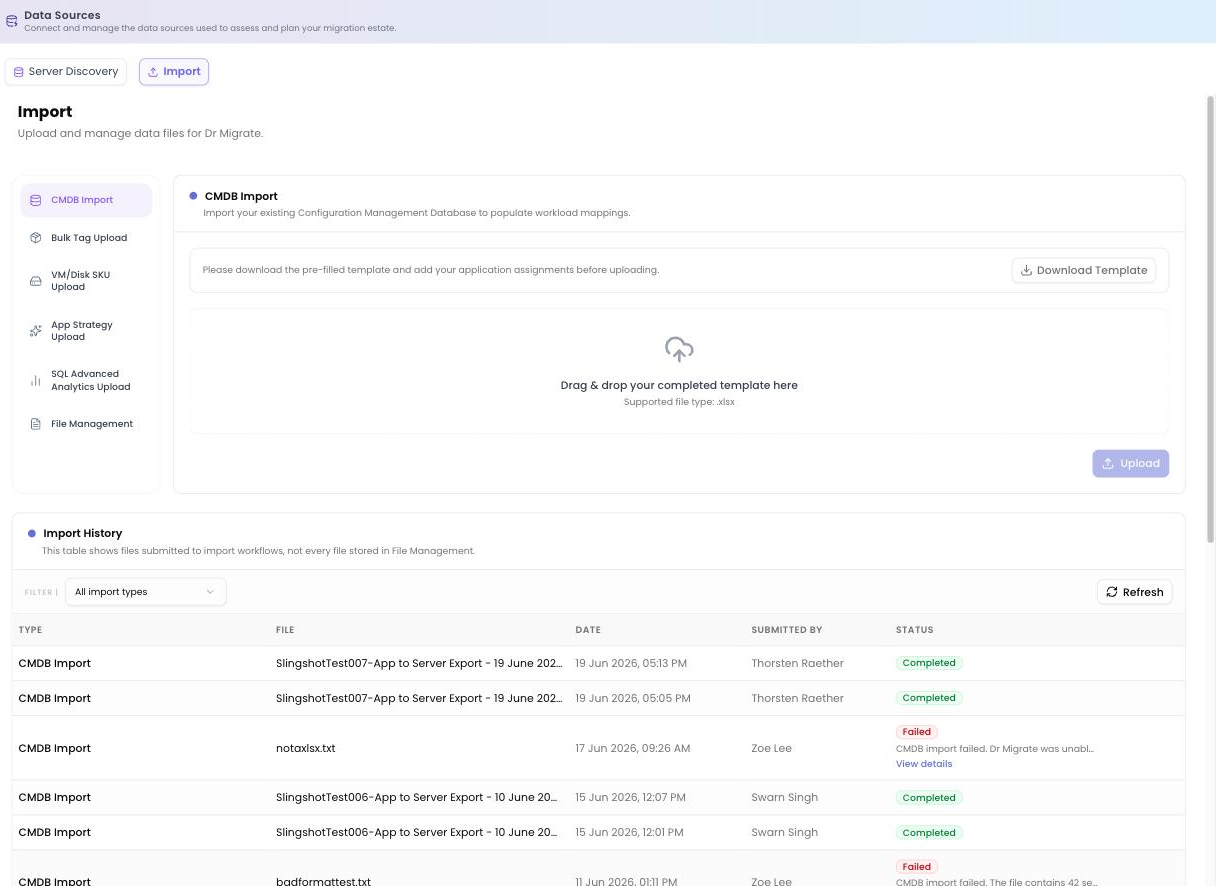1216x886 pixels.
Task: Click the FILE column header
Action: [x=285, y=630]
